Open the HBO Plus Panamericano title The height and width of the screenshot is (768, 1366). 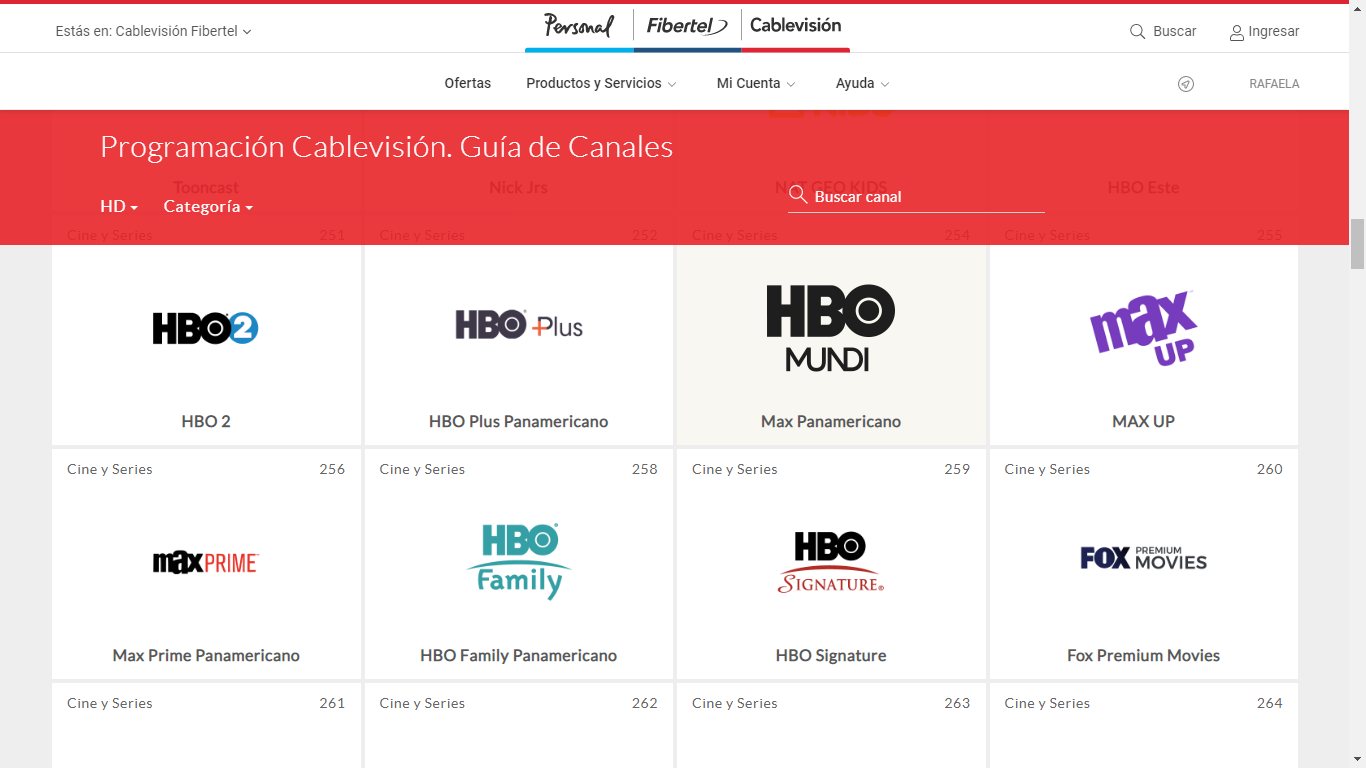click(519, 421)
